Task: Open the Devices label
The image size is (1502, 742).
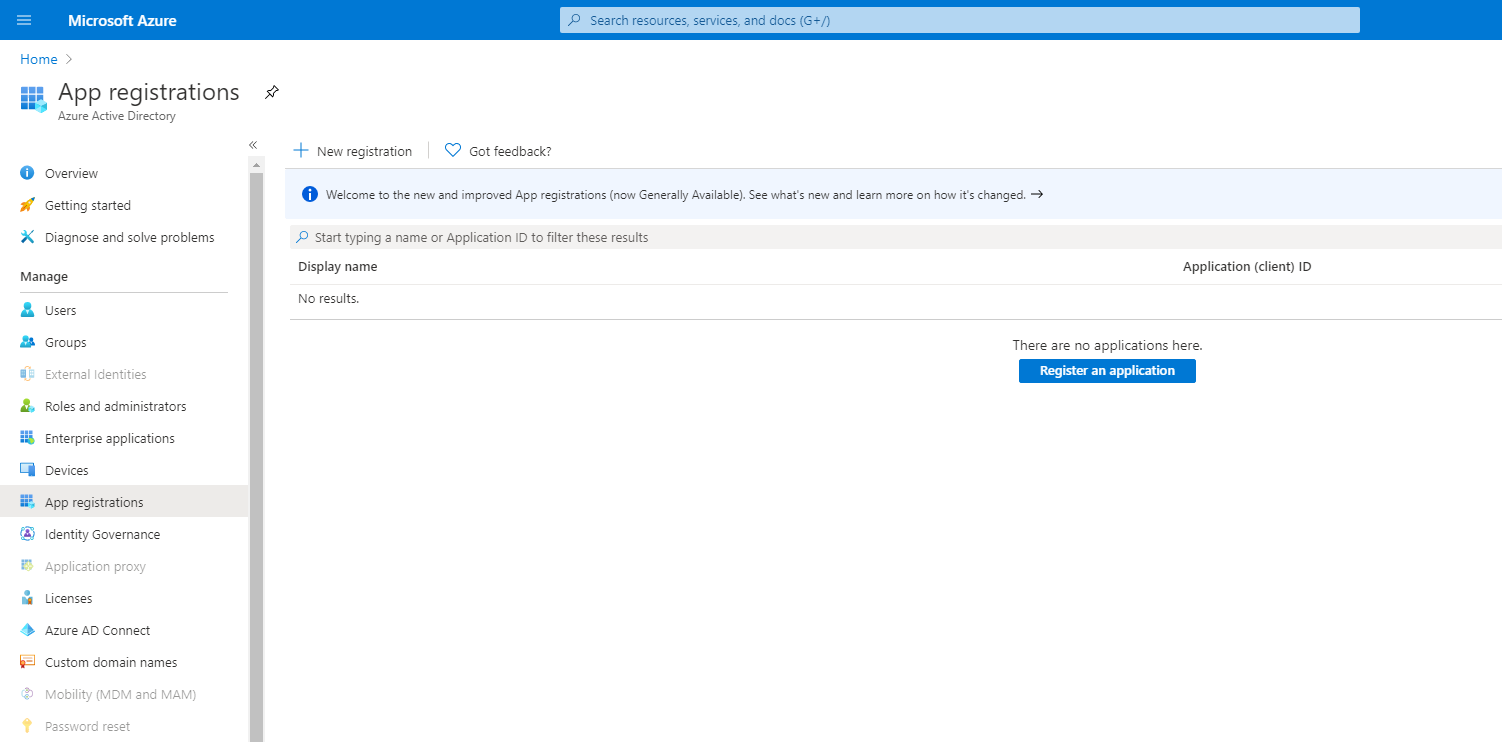Action: coord(67,470)
